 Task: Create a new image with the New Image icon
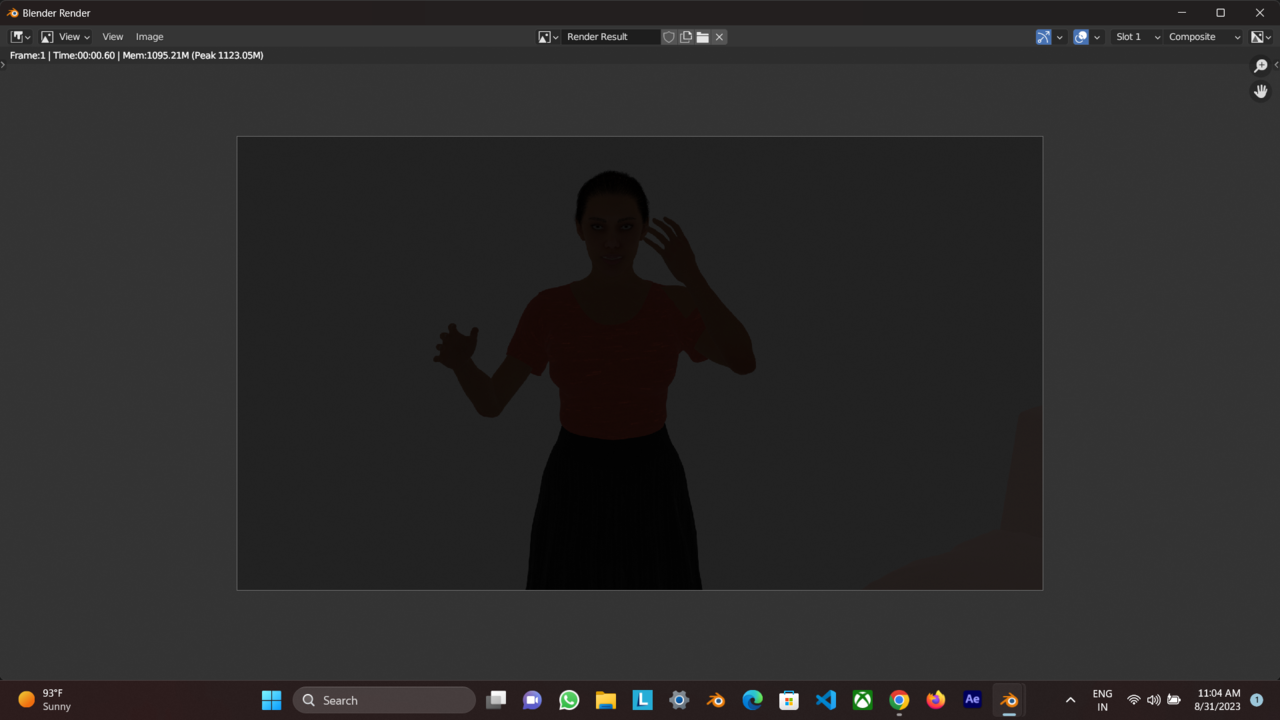coord(686,36)
